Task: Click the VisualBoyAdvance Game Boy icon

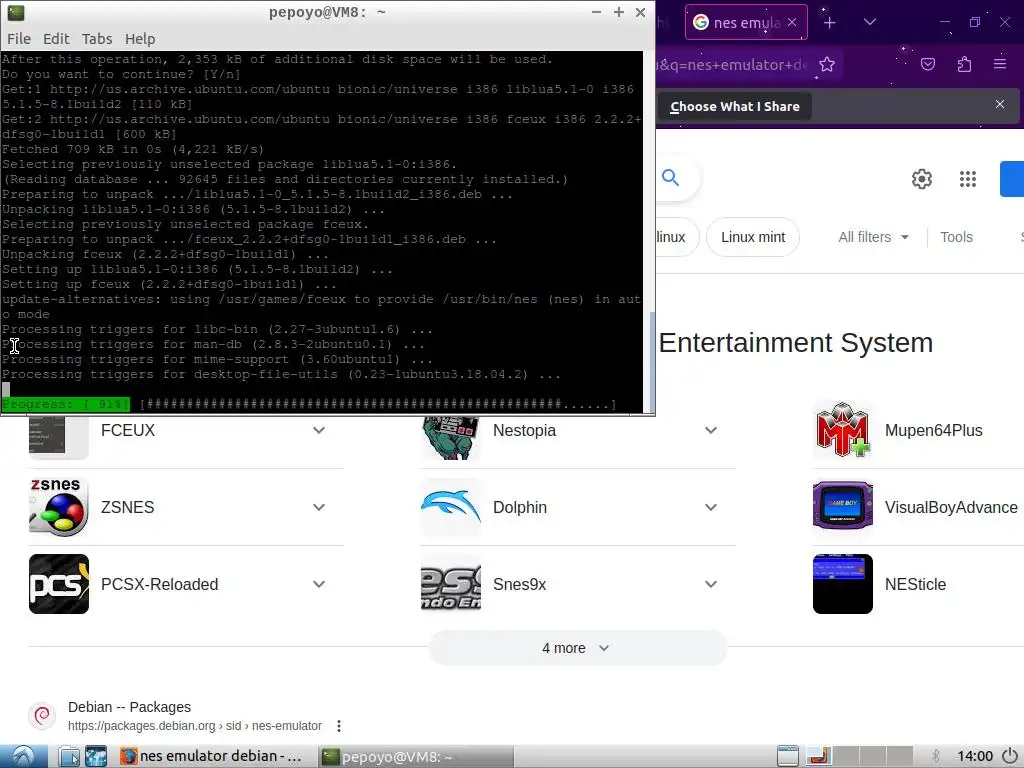Action: 842,507
